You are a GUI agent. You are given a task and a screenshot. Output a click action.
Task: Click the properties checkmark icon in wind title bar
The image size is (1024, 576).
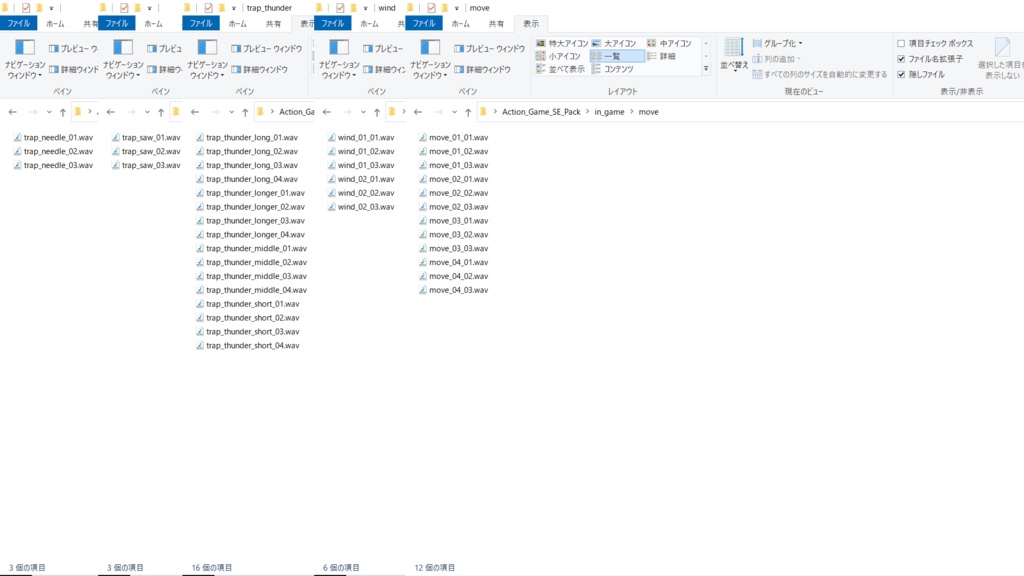pos(340,8)
